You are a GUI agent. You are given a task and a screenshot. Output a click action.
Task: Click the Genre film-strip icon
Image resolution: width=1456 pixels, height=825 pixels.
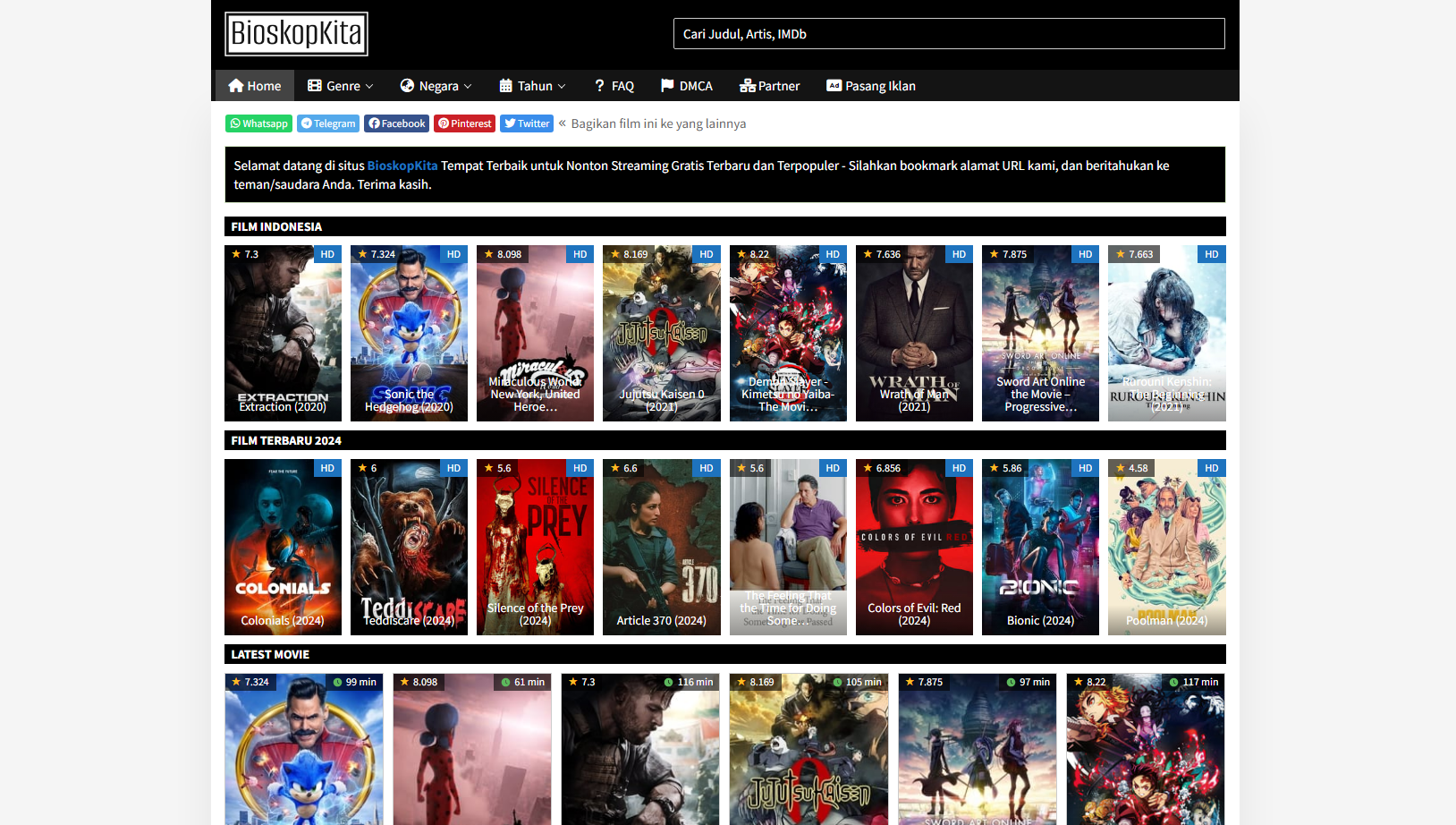point(315,86)
